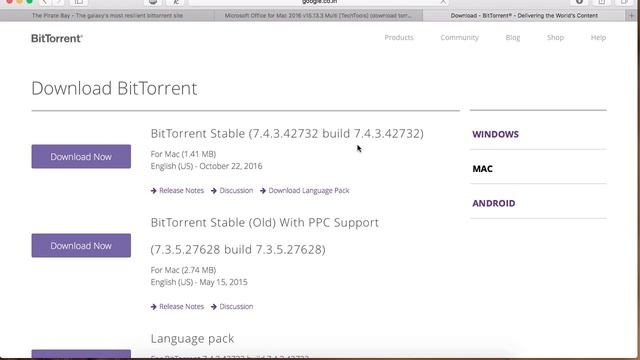Click the English (US) - May 15, 2015 text
This screenshot has height=360, width=640.
(x=199, y=282)
